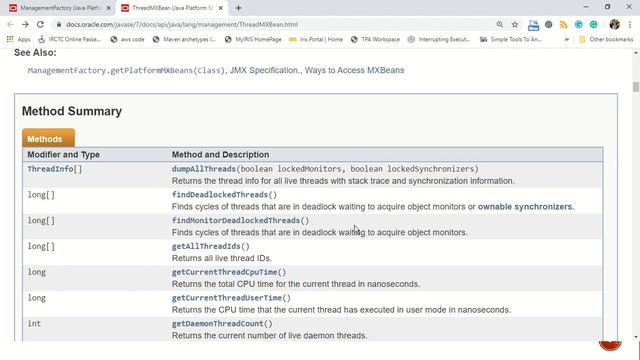Click the scrollbar down arrow

point(636,337)
